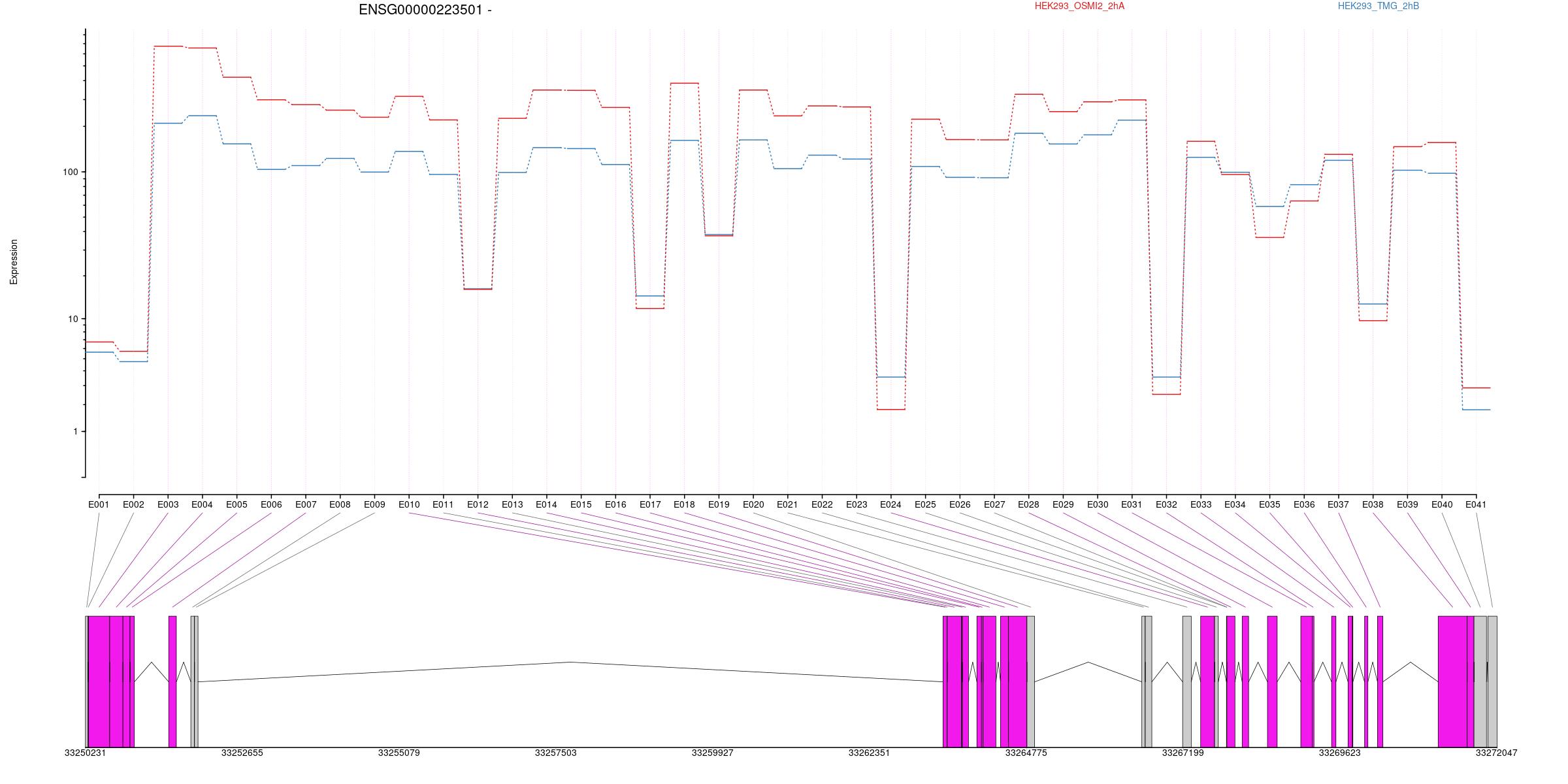Click exon label E040
1568x784 pixels.
click(x=1442, y=504)
